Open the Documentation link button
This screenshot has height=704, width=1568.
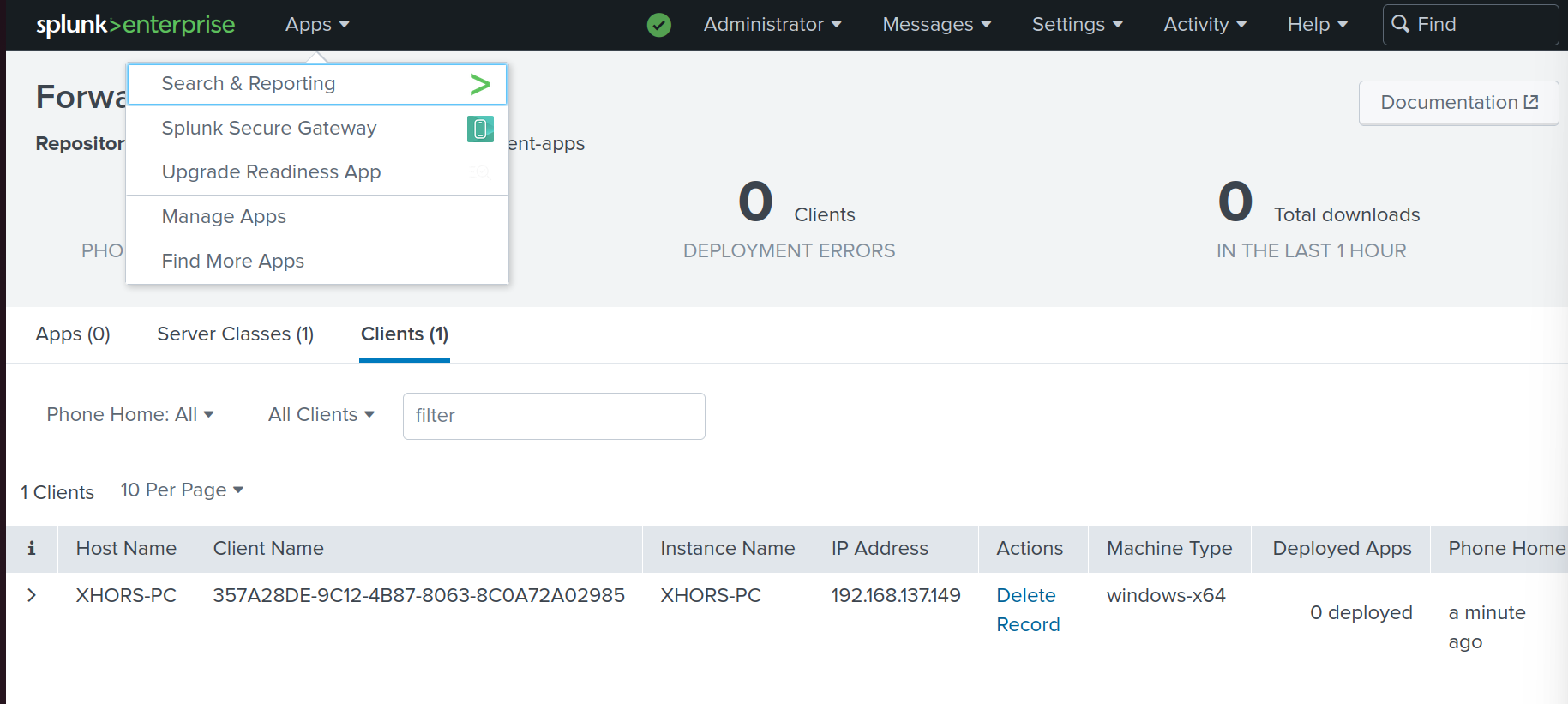click(x=1459, y=103)
